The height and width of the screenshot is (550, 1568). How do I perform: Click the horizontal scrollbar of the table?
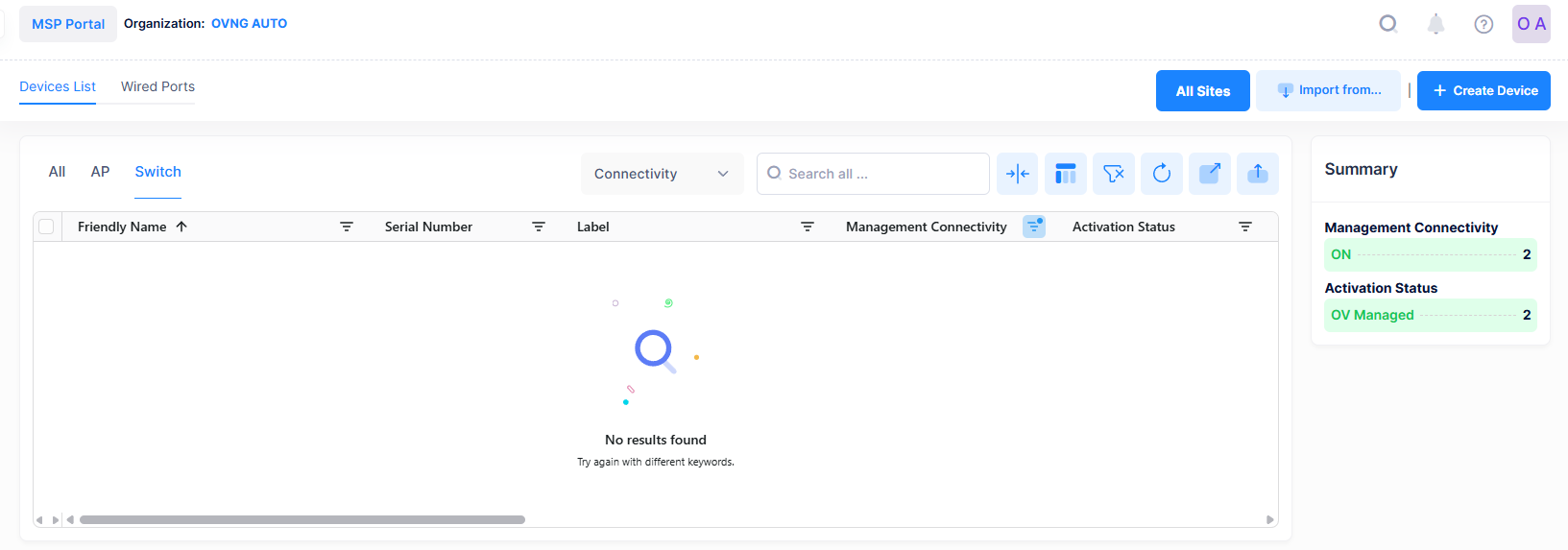pyautogui.click(x=302, y=519)
